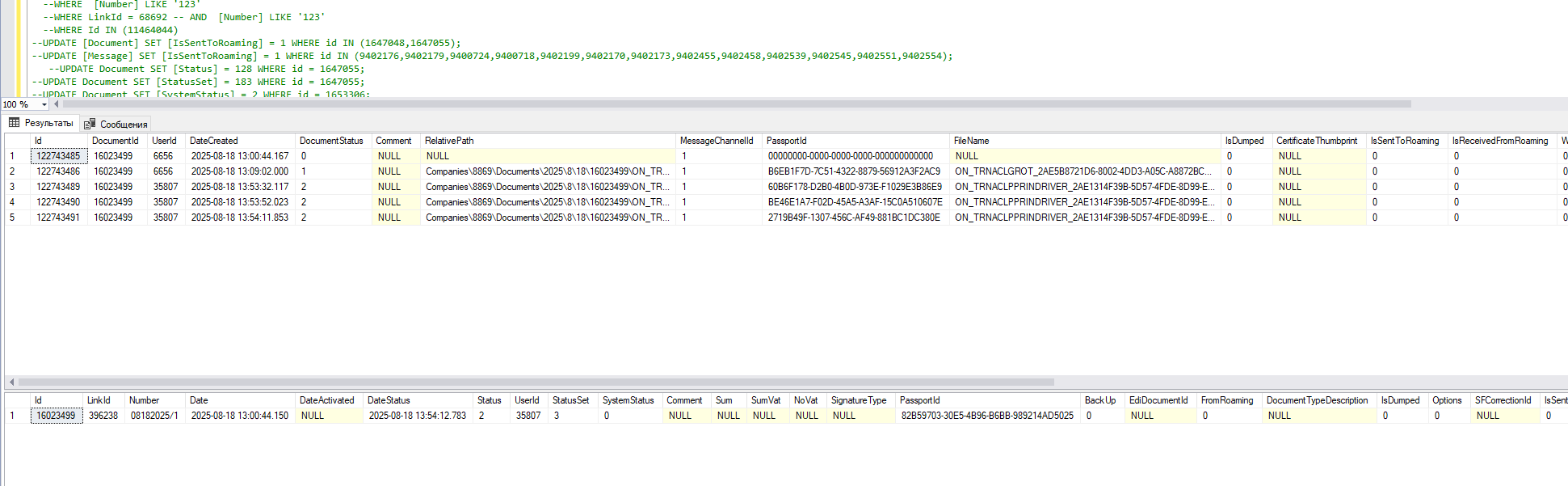Image resolution: width=1568 pixels, height=486 pixels.
Task: Select the StatusSet column header
Action: tap(573, 400)
